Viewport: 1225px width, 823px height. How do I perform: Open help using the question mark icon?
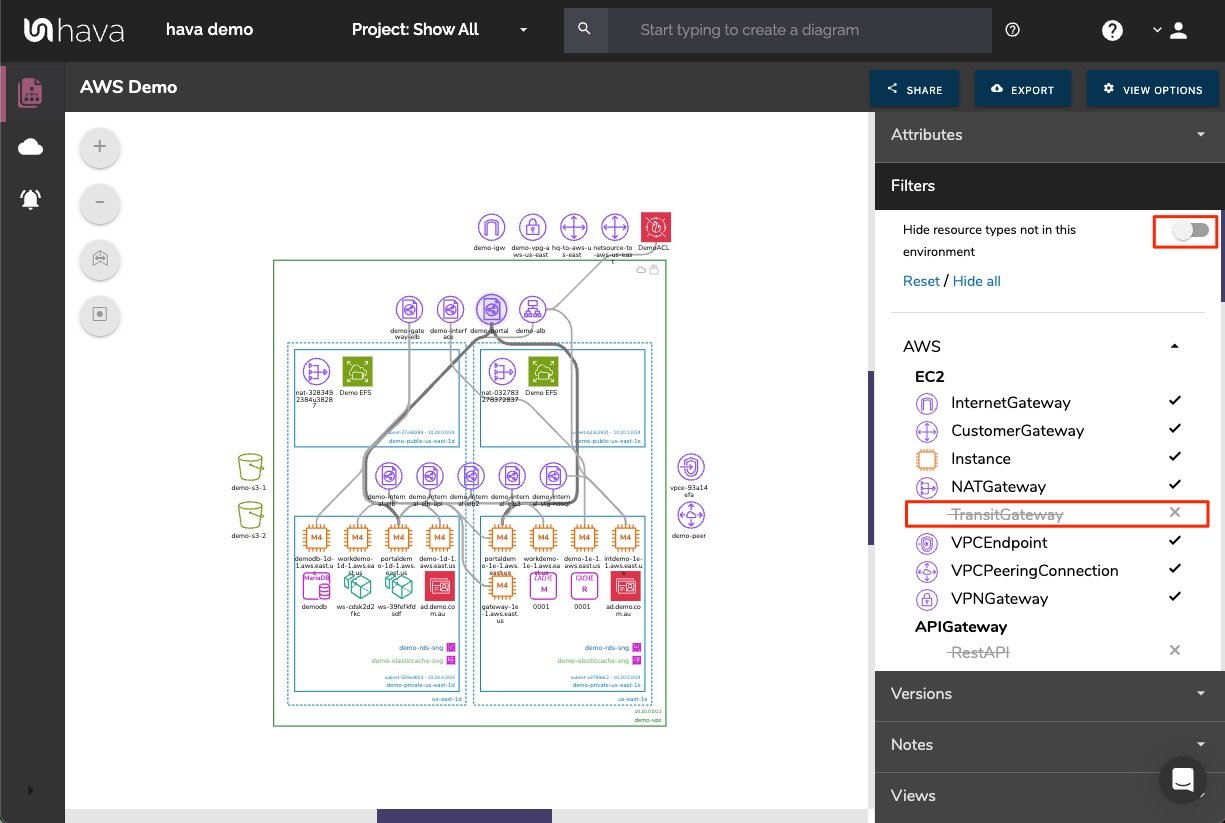[1112, 30]
